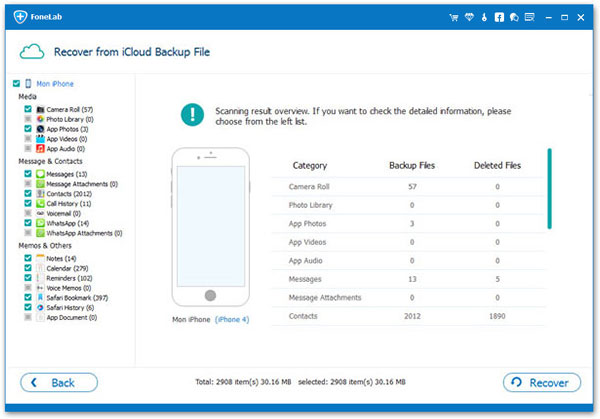Uncheck the Contacts checkbox
600x419 pixels.
pyautogui.click(x=28, y=193)
